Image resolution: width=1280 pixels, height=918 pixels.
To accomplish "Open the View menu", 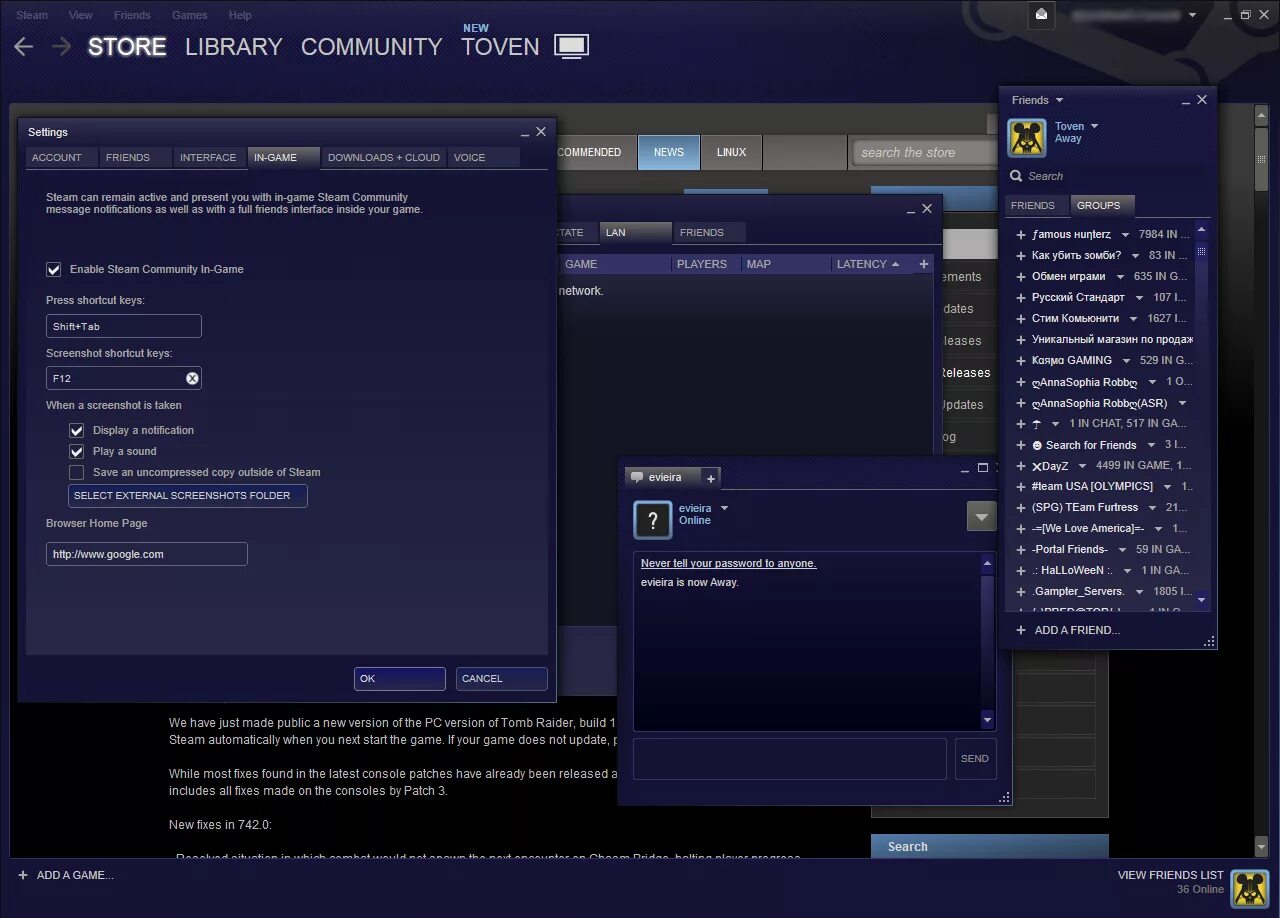I will (81, 15).
